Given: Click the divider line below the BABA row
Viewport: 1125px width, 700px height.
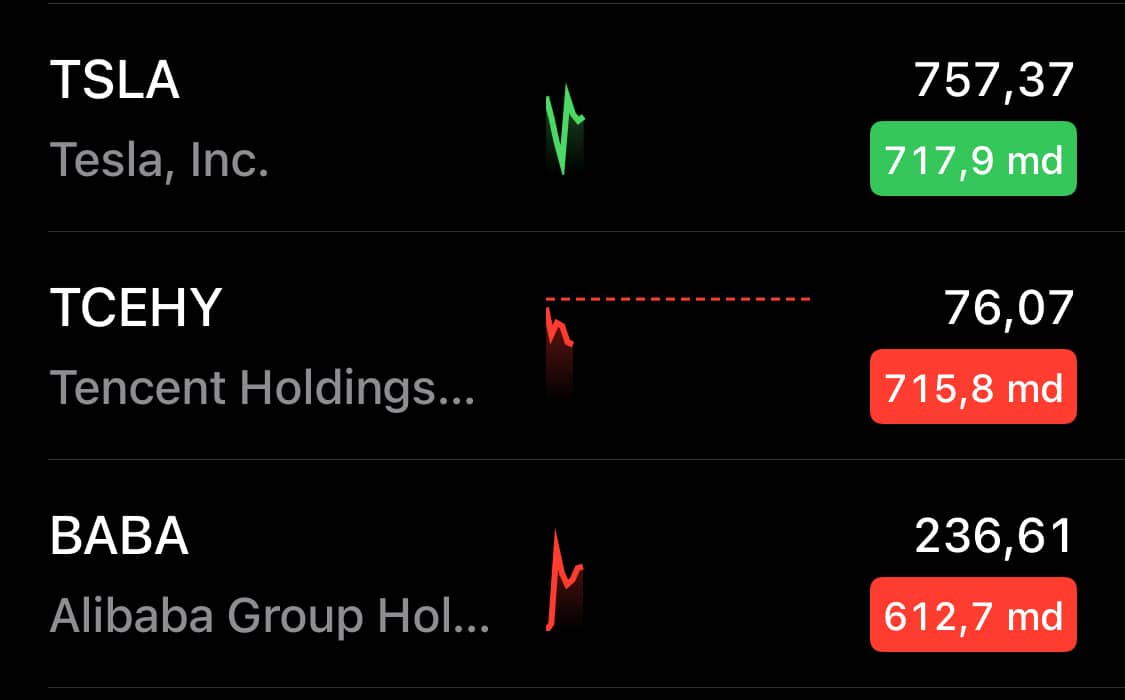Looking at the screenshot, I should click(586, 688).
